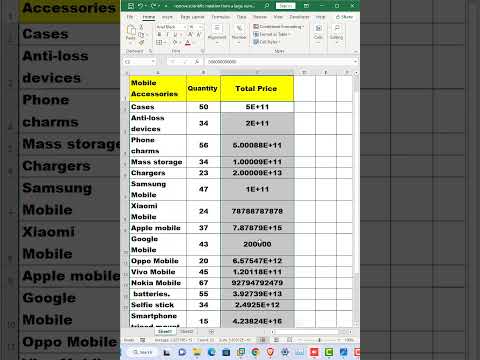Switch to the Sheet2 tab
The image size is (480, 360).
tap(187, 331)
